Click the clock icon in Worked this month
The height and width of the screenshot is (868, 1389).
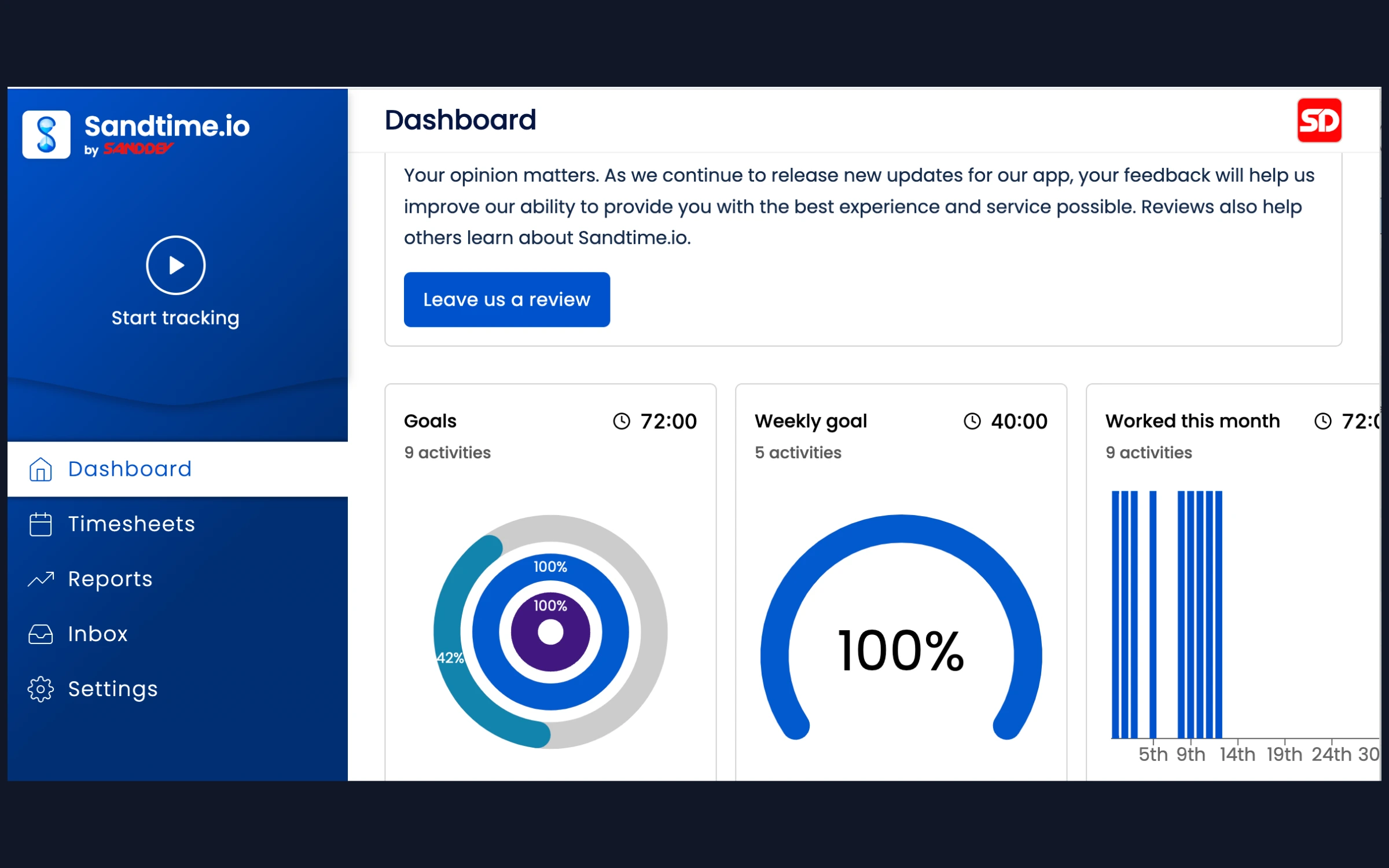[x=1323, y=421]
